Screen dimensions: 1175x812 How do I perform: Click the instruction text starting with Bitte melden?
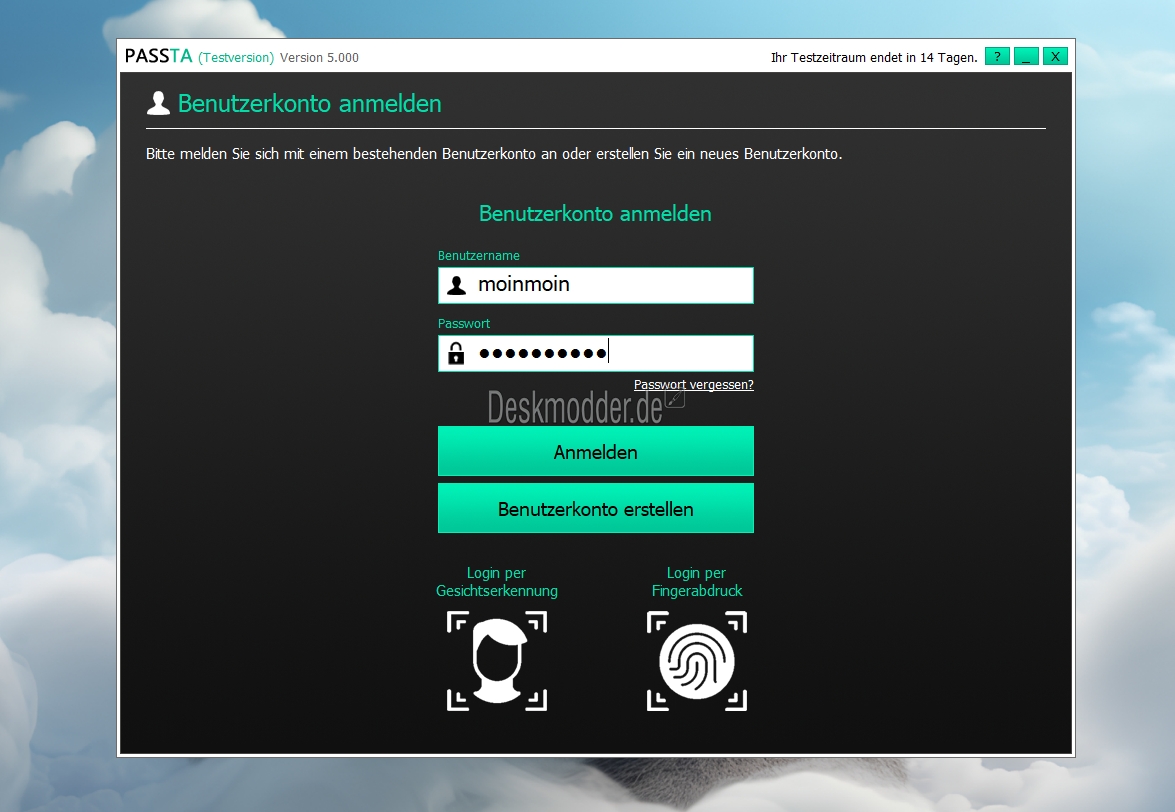point(494,154)
